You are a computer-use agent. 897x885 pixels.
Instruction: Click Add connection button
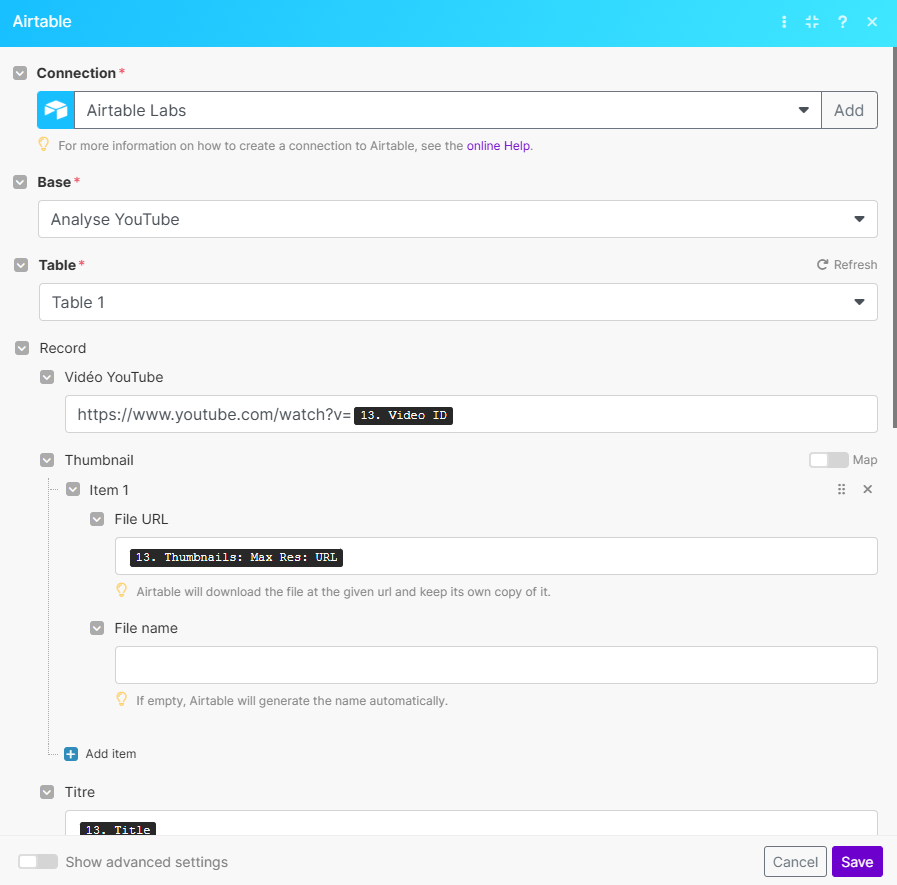[849, 110]
